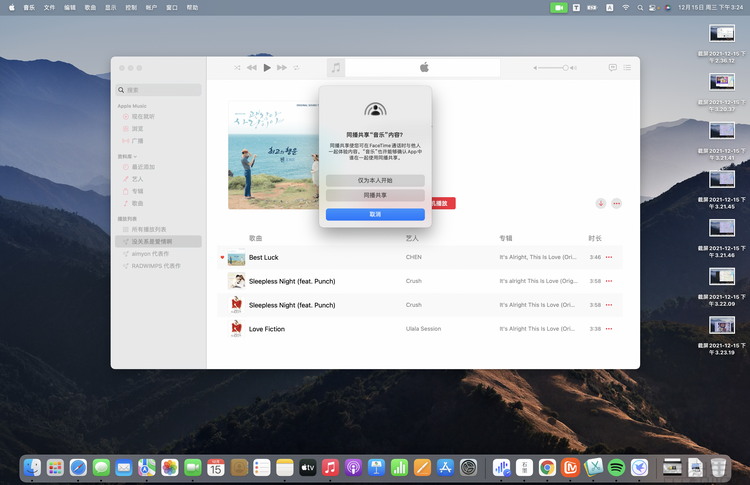Open Apple TV from the Dock
This screenshot has width=750, height=485.
pos(308,467)
